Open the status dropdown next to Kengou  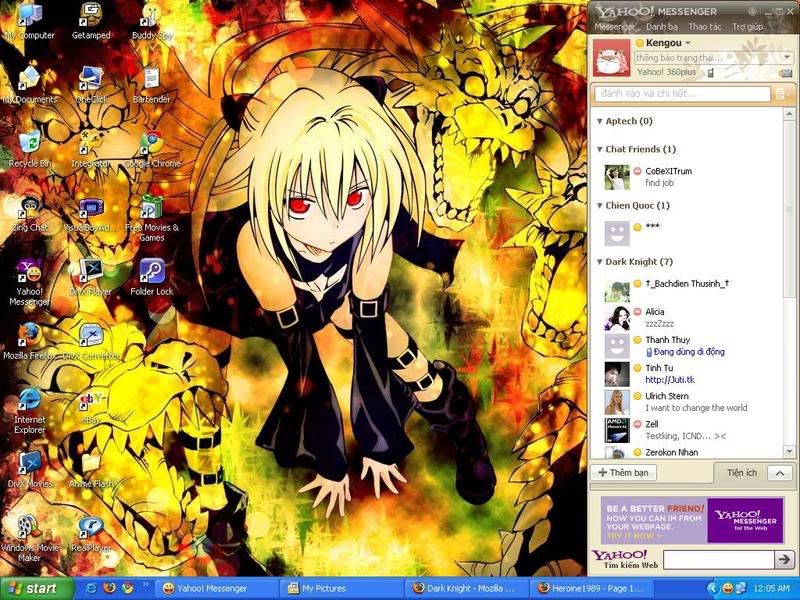[x=688, y=44]
